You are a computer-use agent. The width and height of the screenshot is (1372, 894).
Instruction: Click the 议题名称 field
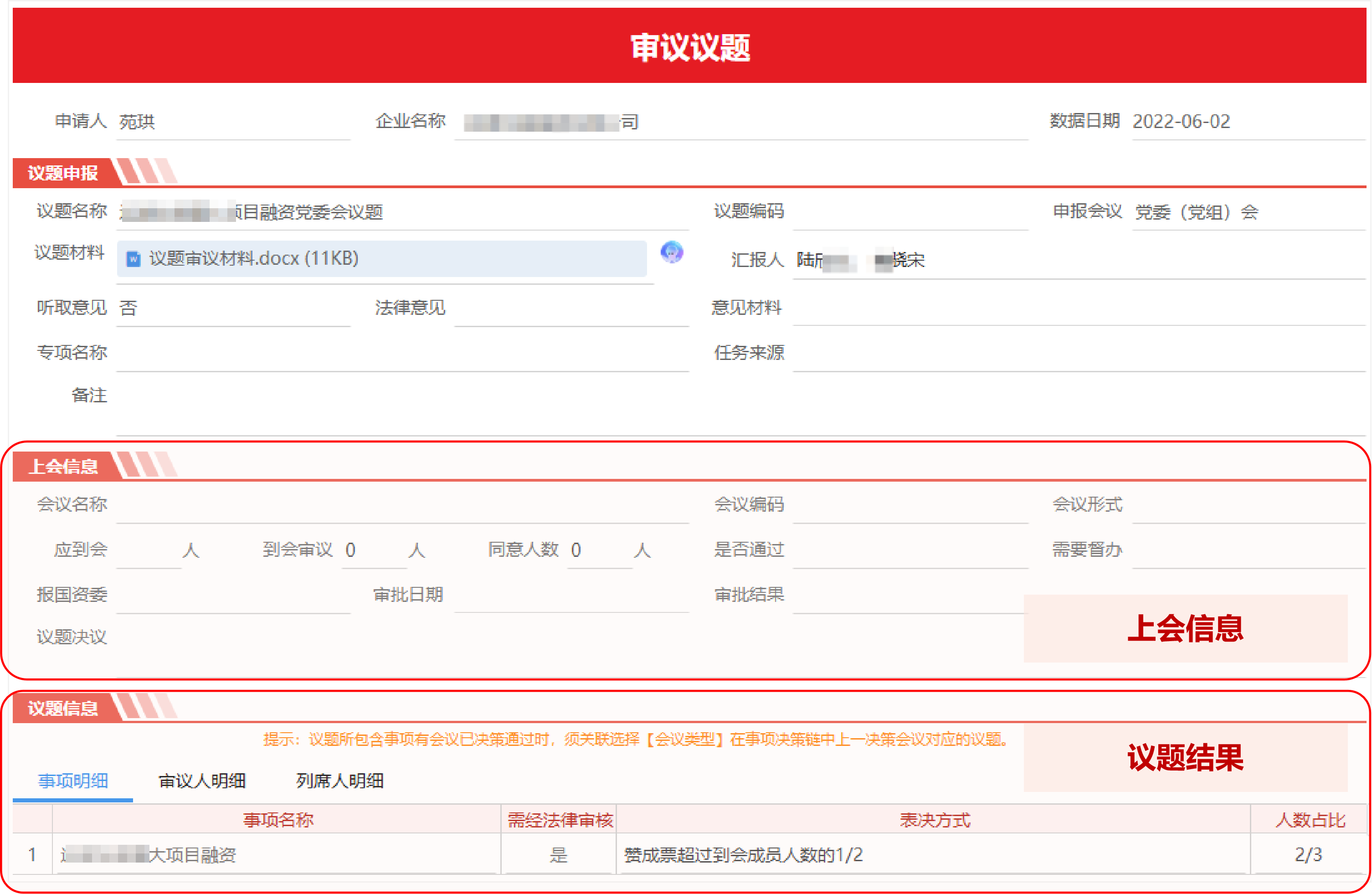(x=404, y=212)
